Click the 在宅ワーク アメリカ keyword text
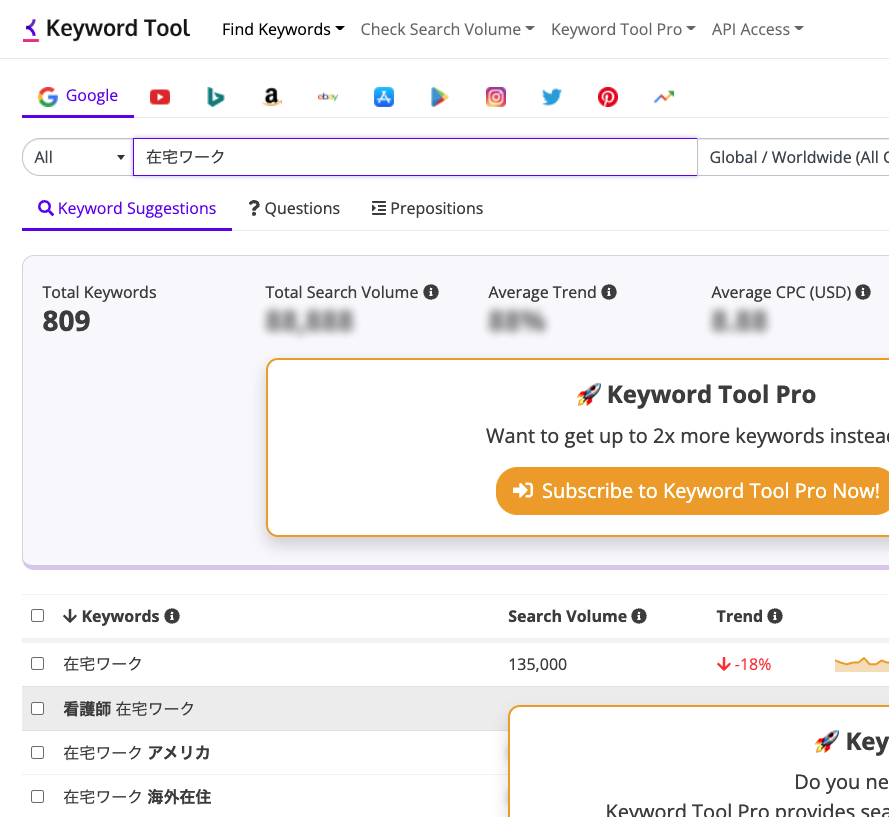The height and width of the screenshot is (817, 889). click(137, 753)
